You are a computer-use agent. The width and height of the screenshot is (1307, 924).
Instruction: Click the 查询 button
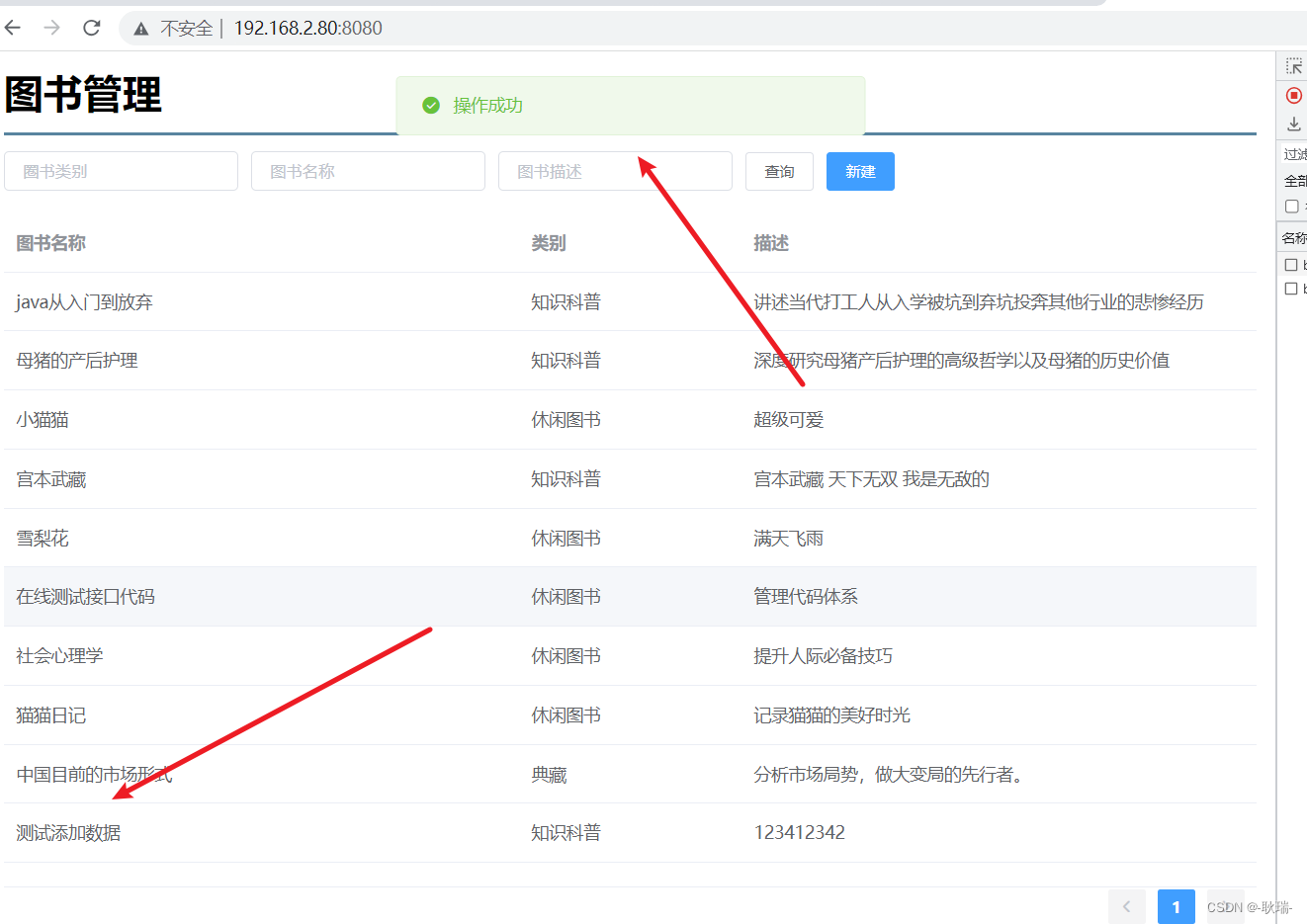point(779,171)
